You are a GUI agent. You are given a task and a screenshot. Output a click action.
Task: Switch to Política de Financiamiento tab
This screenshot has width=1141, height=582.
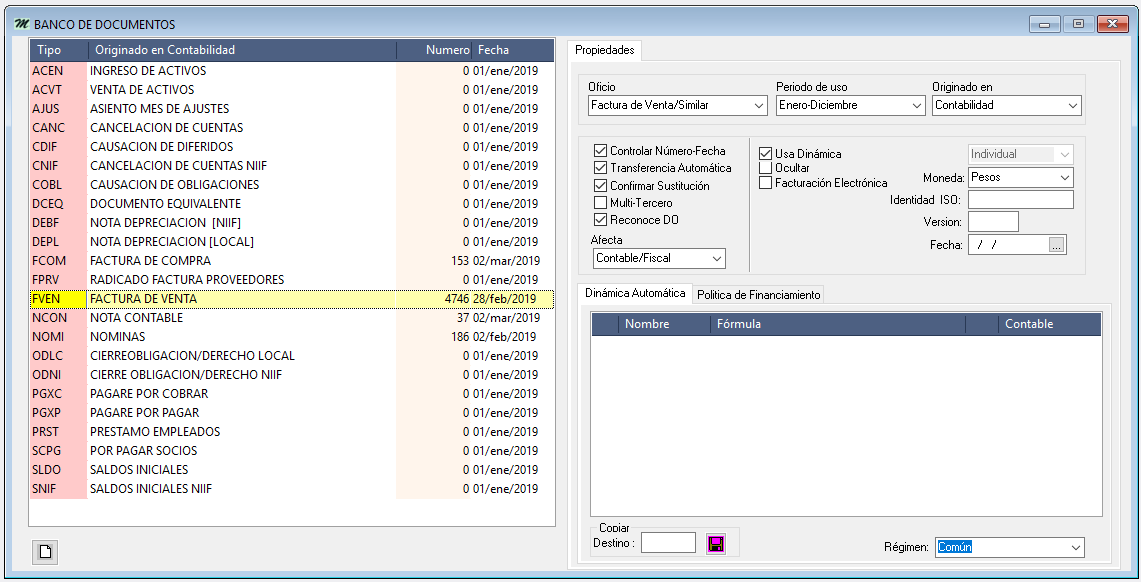coord(759,294)
